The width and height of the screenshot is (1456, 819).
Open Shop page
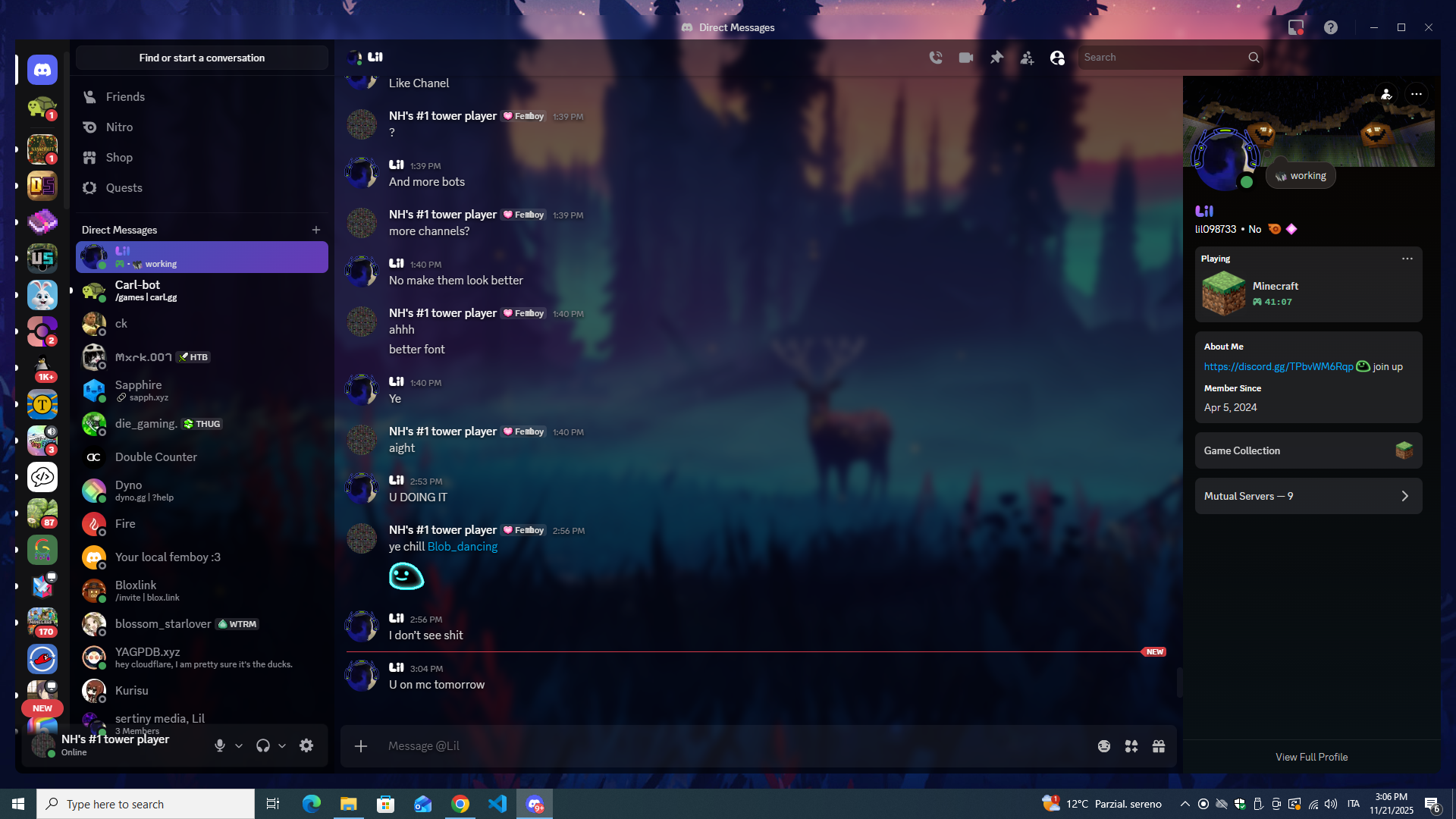(202, 158)
